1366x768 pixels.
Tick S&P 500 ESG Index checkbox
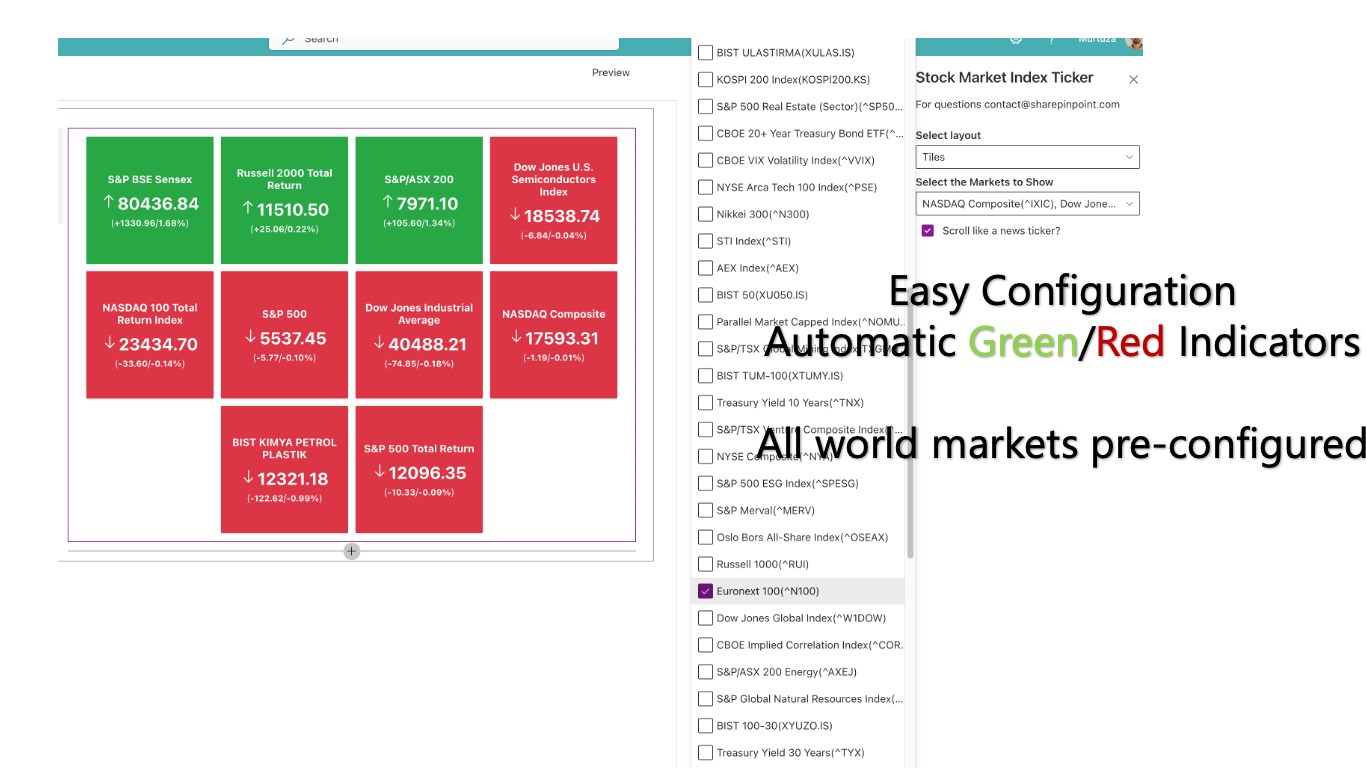[706, 483]
